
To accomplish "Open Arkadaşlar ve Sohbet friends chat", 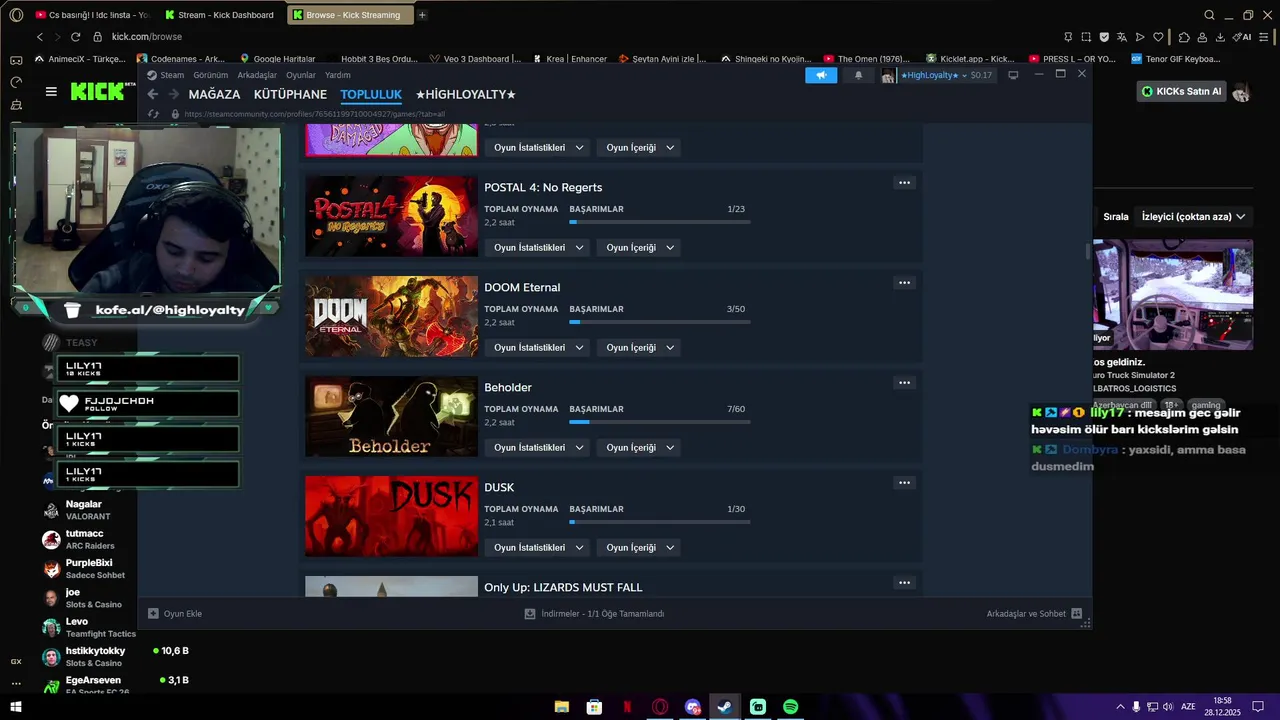I will click(x=1034, y=613).
